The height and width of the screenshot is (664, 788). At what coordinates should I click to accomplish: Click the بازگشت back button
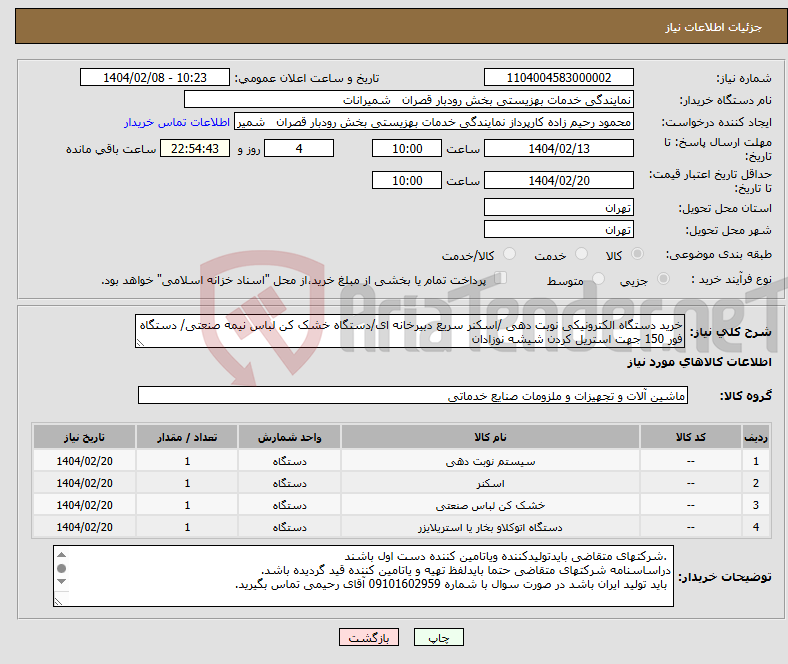click(x=369, y=637)
